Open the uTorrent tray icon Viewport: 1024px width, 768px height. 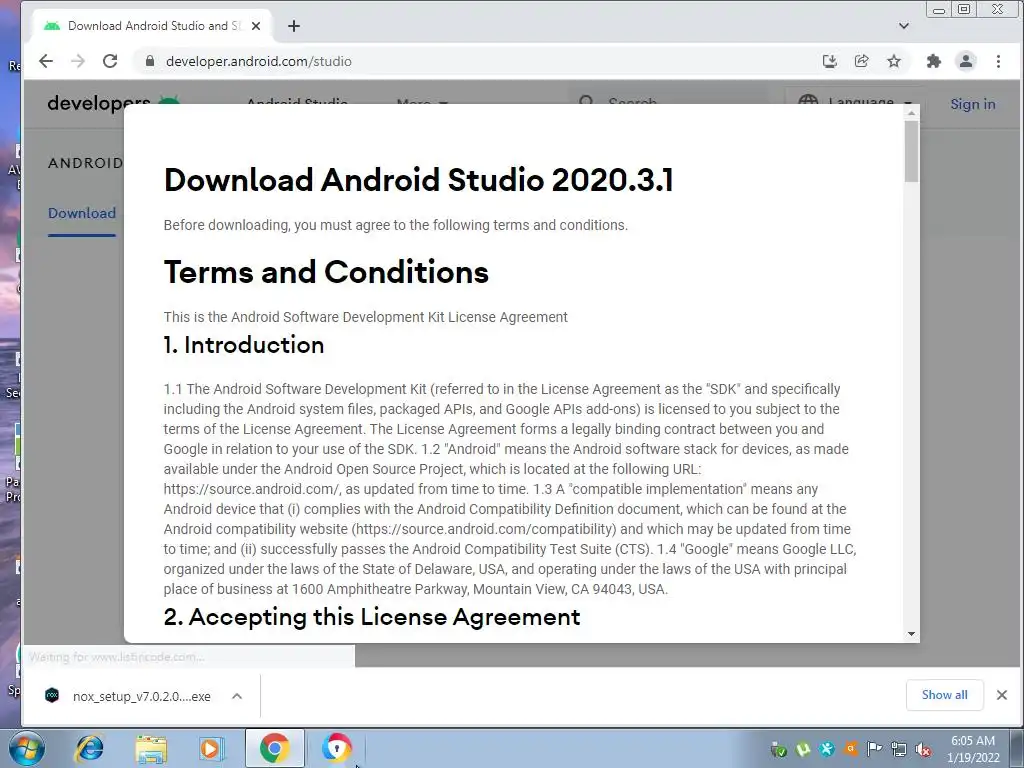click(803, 750)
